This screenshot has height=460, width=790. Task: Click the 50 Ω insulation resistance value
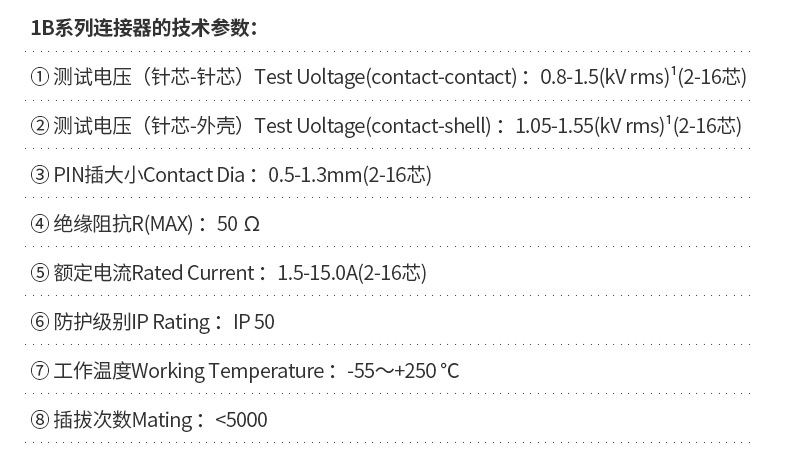pyautogui.click(x=238, y=224)
